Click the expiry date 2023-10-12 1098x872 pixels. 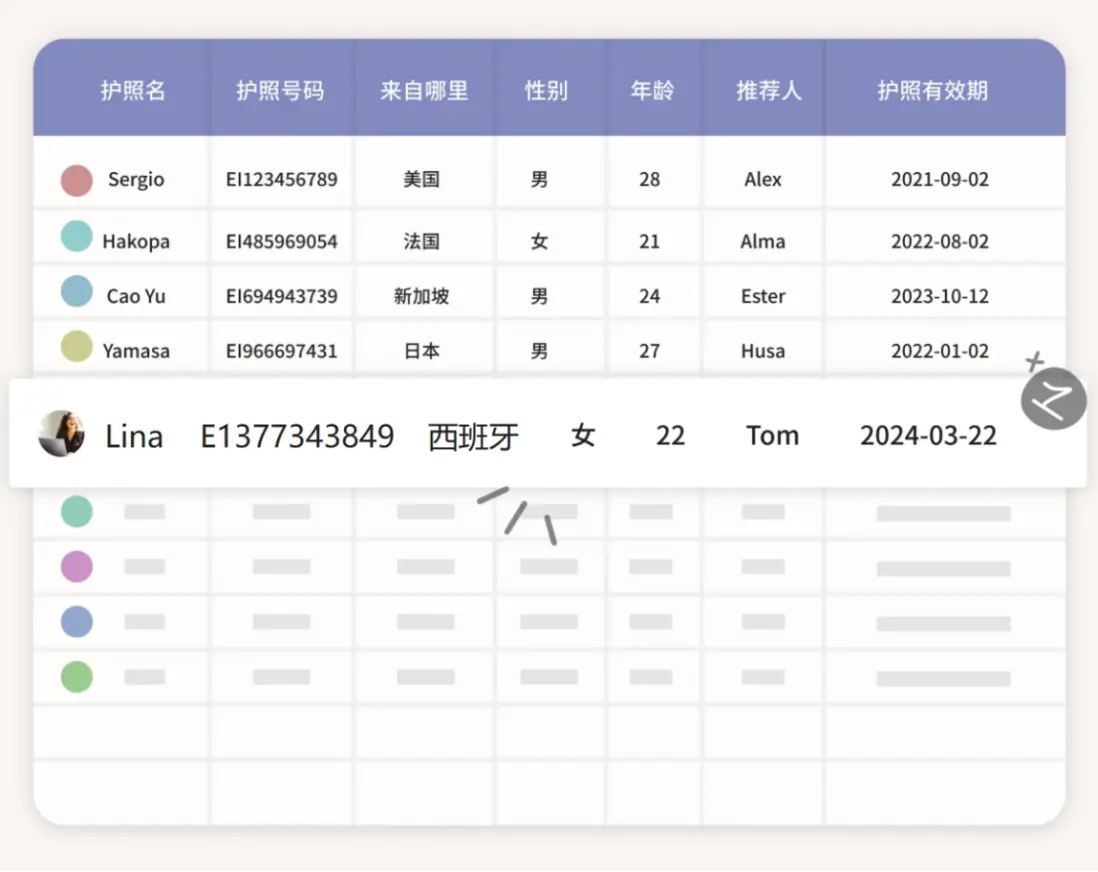(940, 296)
